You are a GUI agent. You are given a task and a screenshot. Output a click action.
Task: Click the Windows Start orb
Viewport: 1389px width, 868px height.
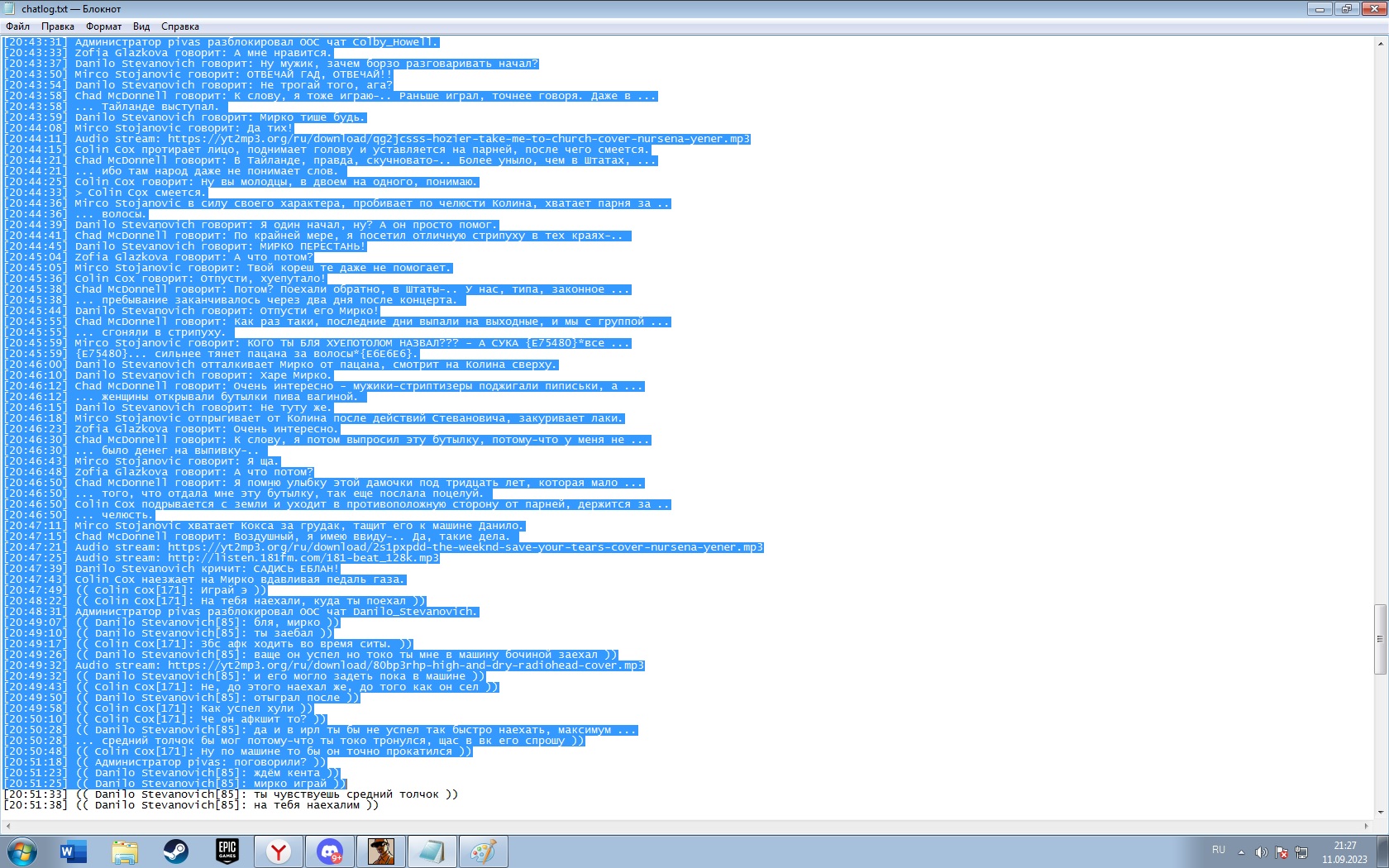click(x=22, y=851)
